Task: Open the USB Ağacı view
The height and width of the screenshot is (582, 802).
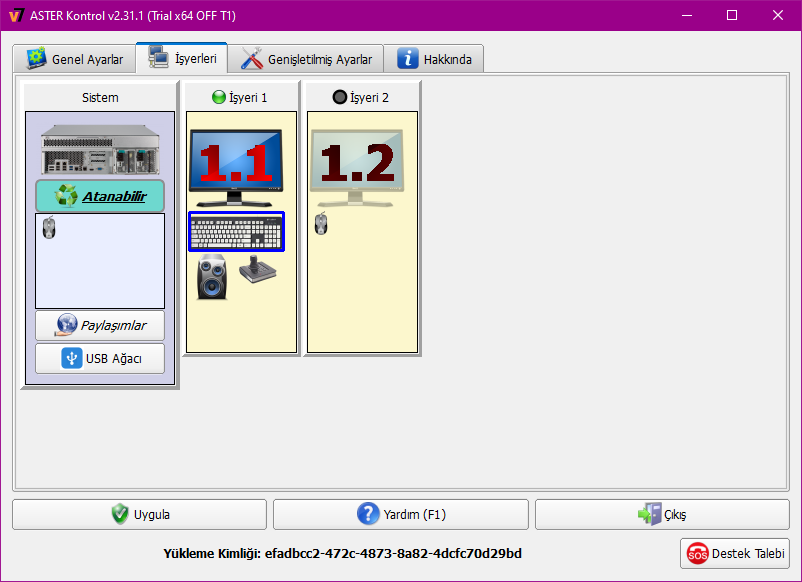Action: 100,359
